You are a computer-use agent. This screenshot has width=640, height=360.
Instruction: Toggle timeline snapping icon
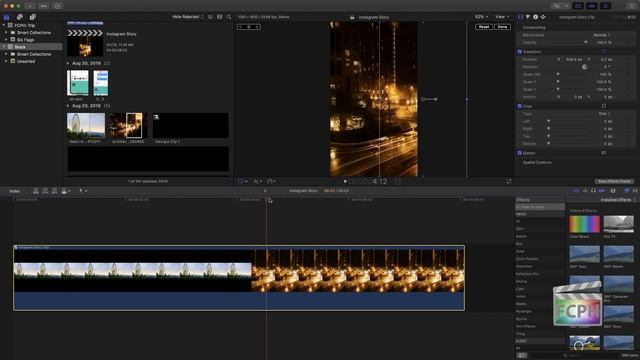[x=601, y=191]
